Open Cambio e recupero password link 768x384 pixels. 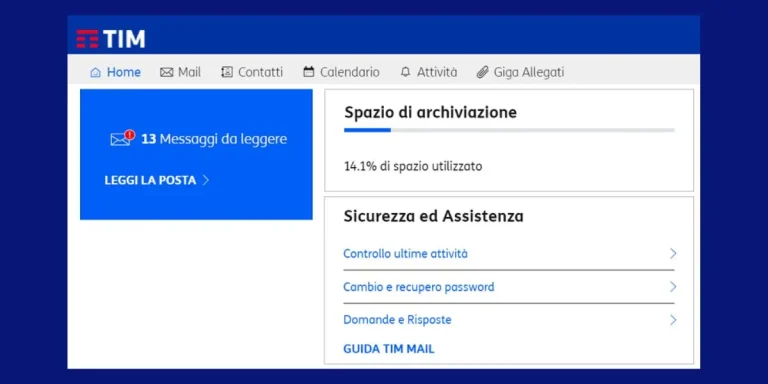pos(419,287)
